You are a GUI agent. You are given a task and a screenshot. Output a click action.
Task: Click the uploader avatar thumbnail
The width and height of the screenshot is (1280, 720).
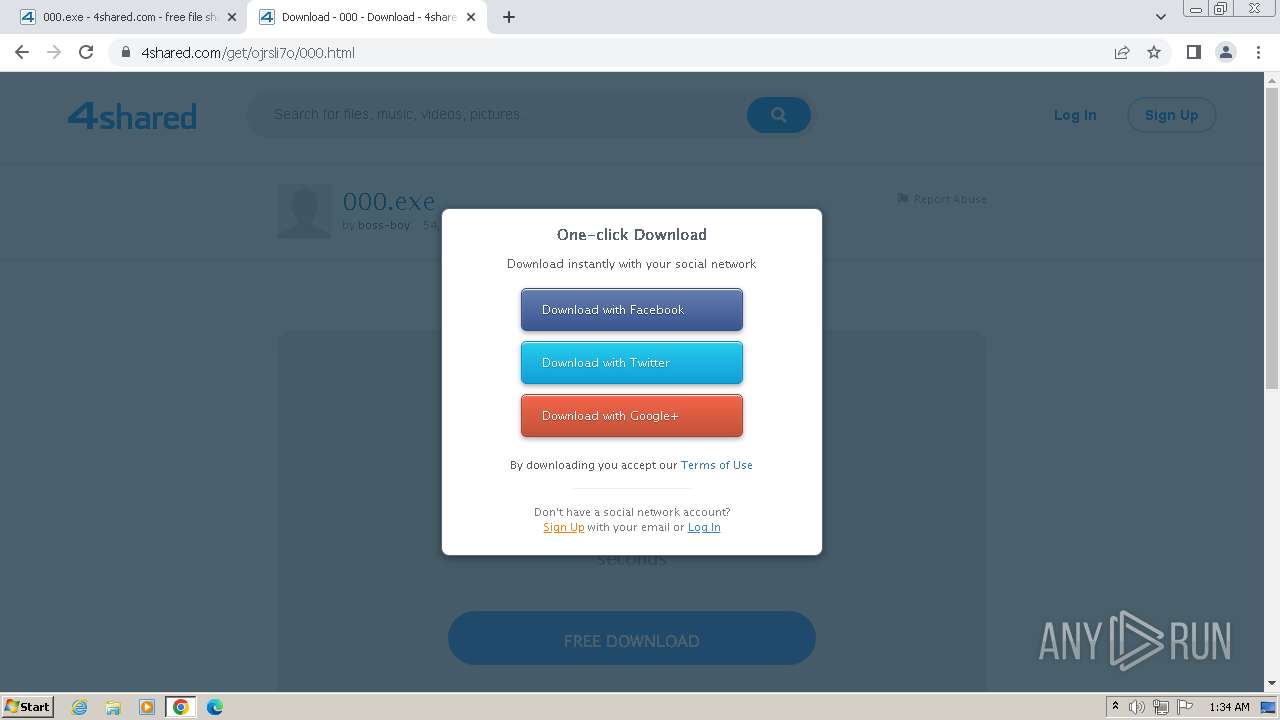[x=304, y=211]
